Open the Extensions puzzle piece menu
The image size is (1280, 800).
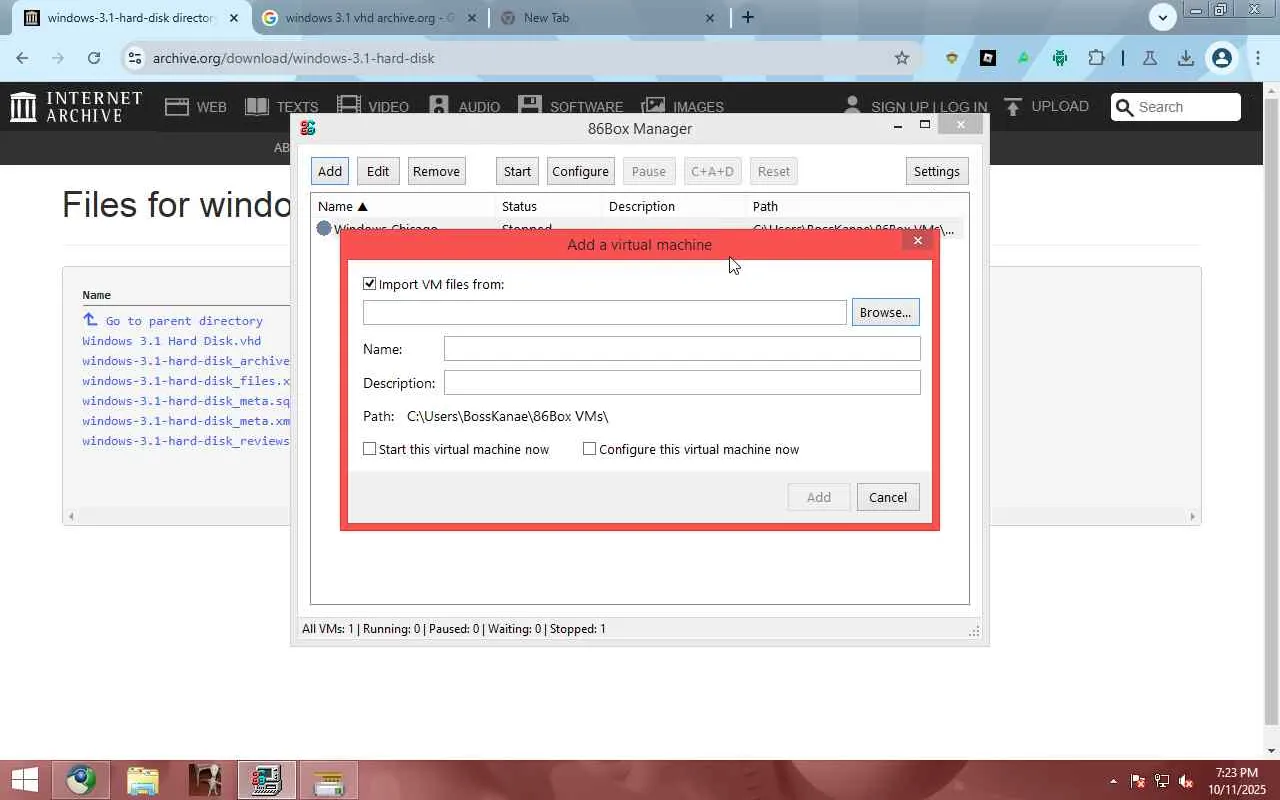(x=1096, y=58)
